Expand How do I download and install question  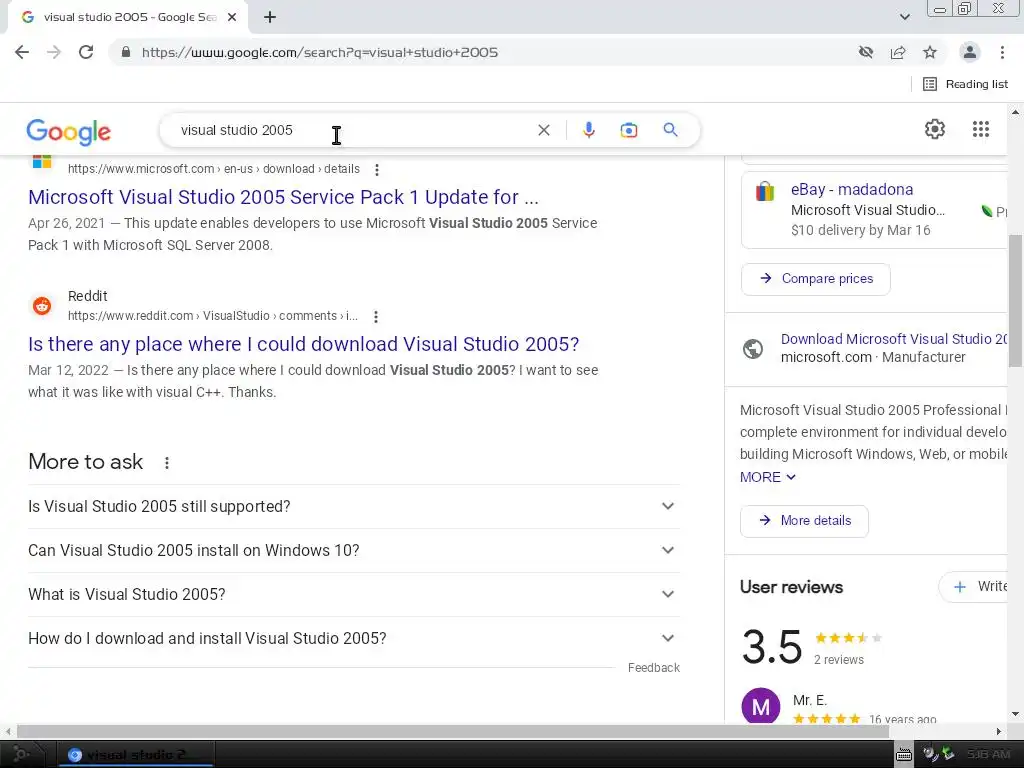[x=354, y=638]
